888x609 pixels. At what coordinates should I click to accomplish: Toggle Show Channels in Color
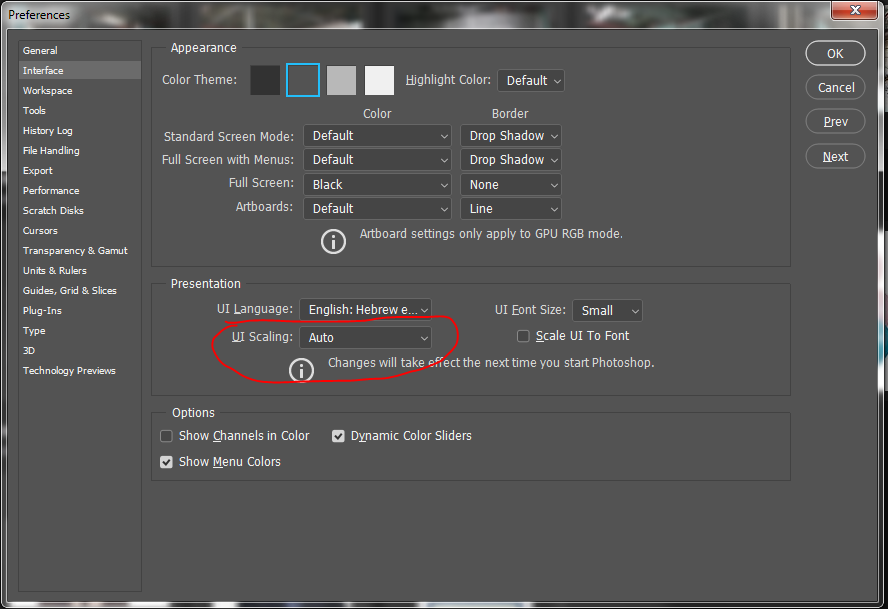(x=166, y=436)
